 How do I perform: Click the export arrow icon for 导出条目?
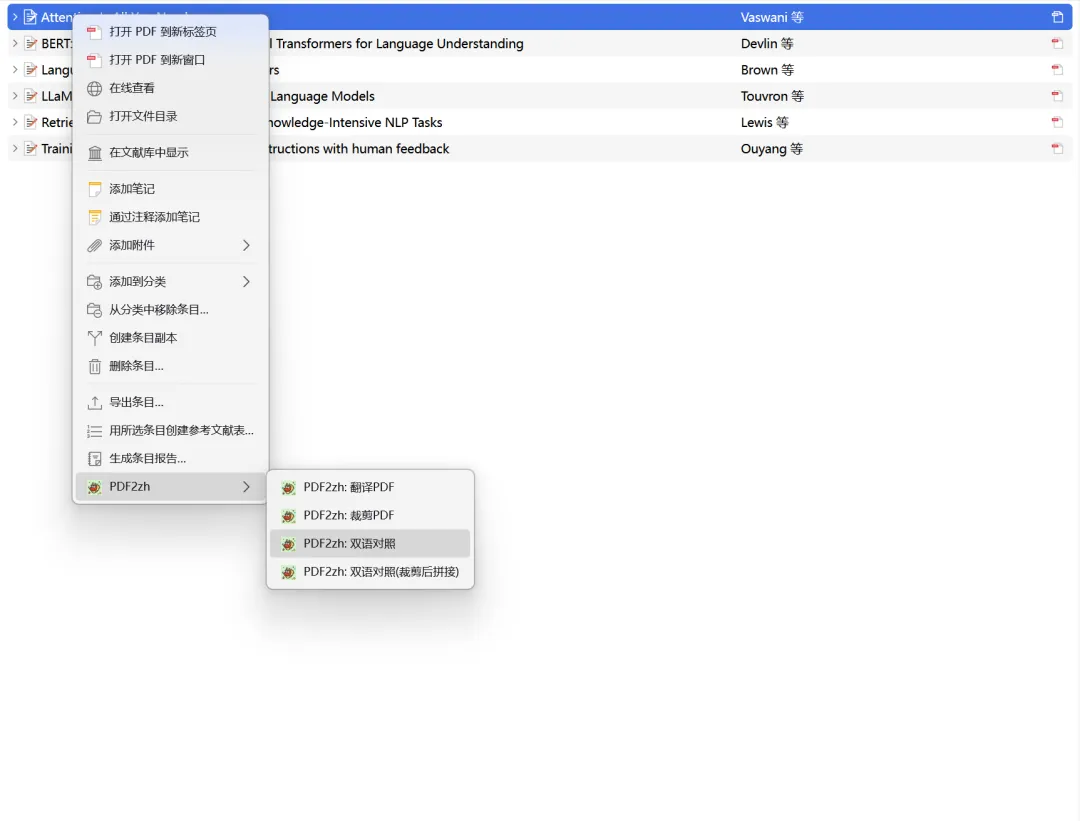(x=94, y=403)
